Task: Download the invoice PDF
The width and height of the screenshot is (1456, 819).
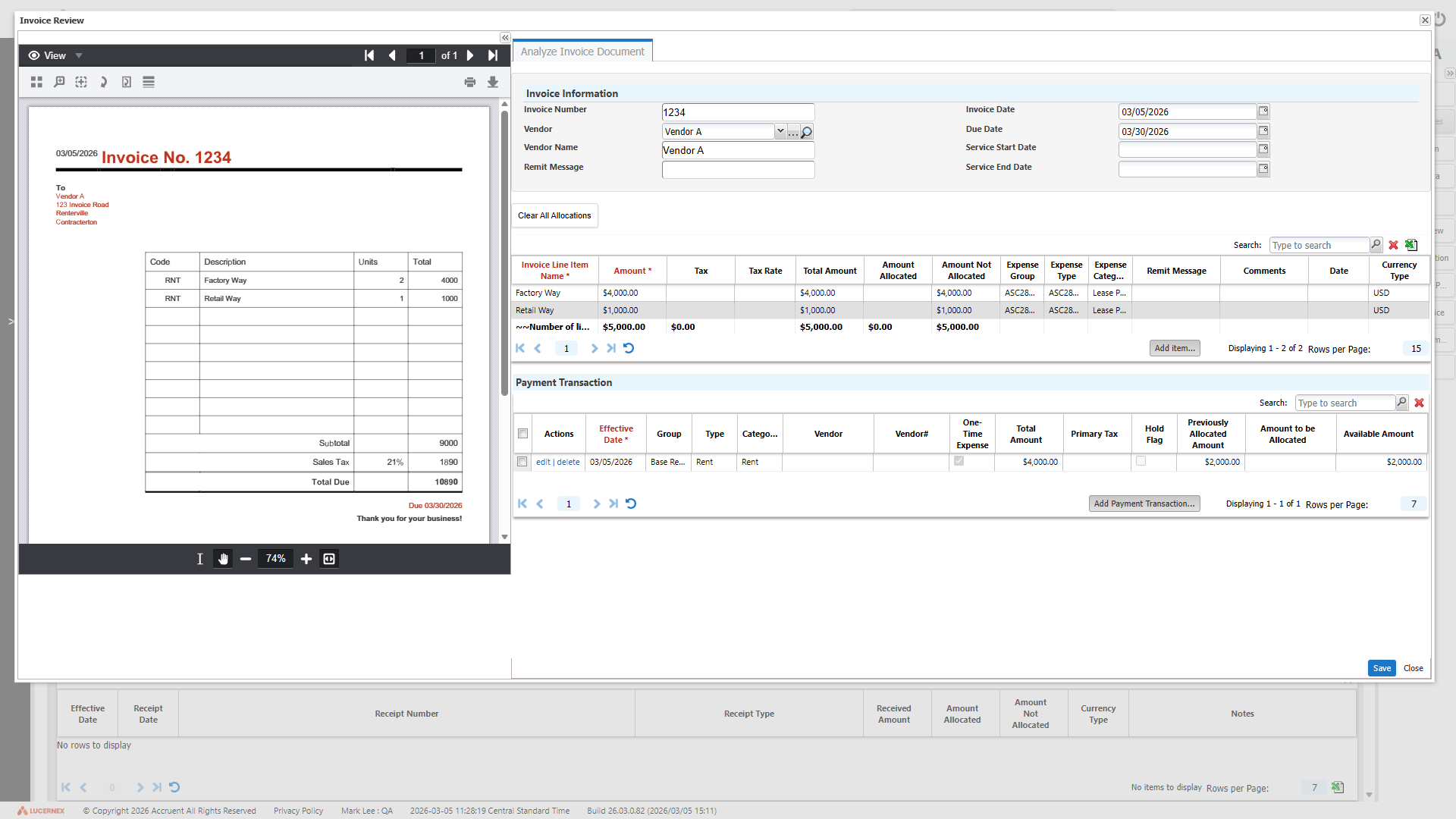Action: 493,82
